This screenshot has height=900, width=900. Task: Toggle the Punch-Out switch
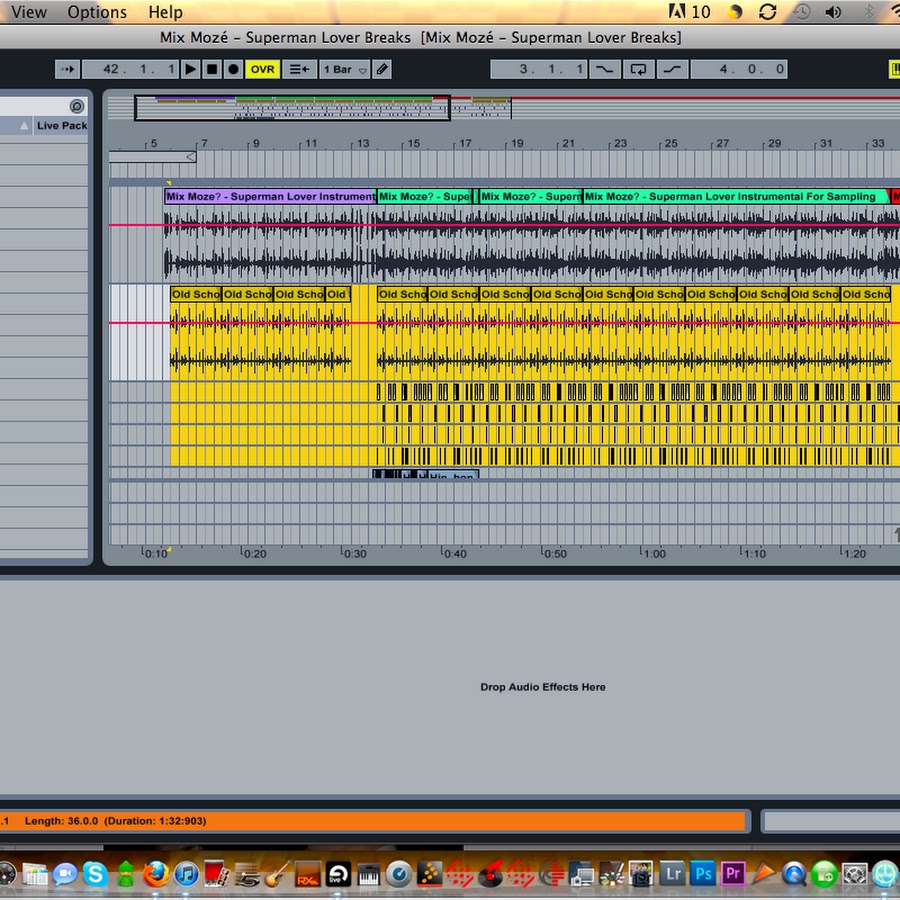click(672, 69)
